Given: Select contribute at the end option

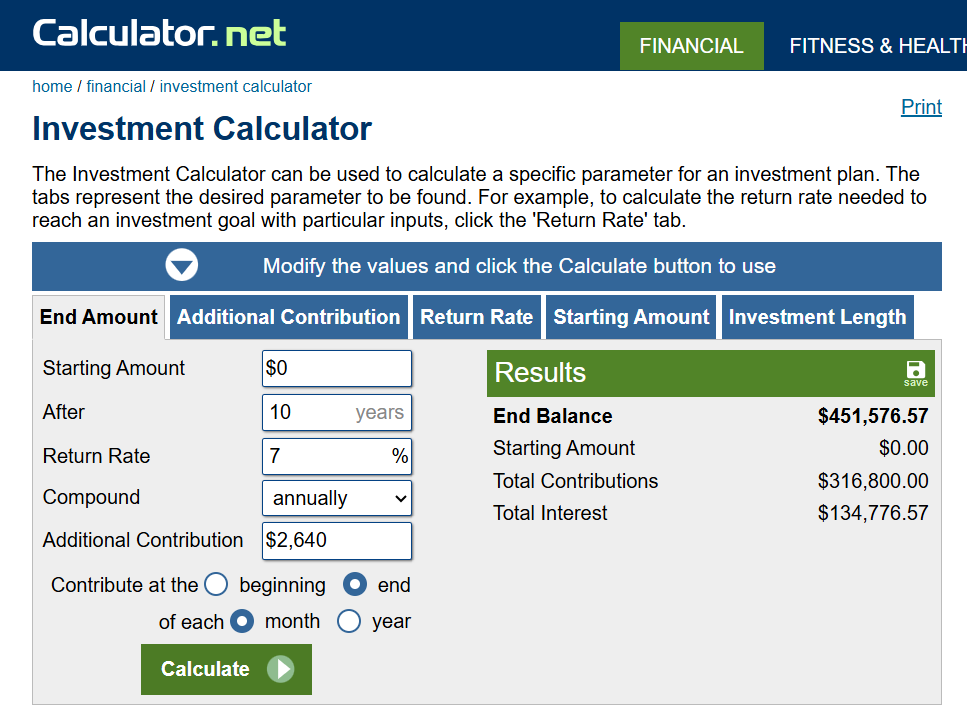Looking at the screenshot, I should coord(355,585).
